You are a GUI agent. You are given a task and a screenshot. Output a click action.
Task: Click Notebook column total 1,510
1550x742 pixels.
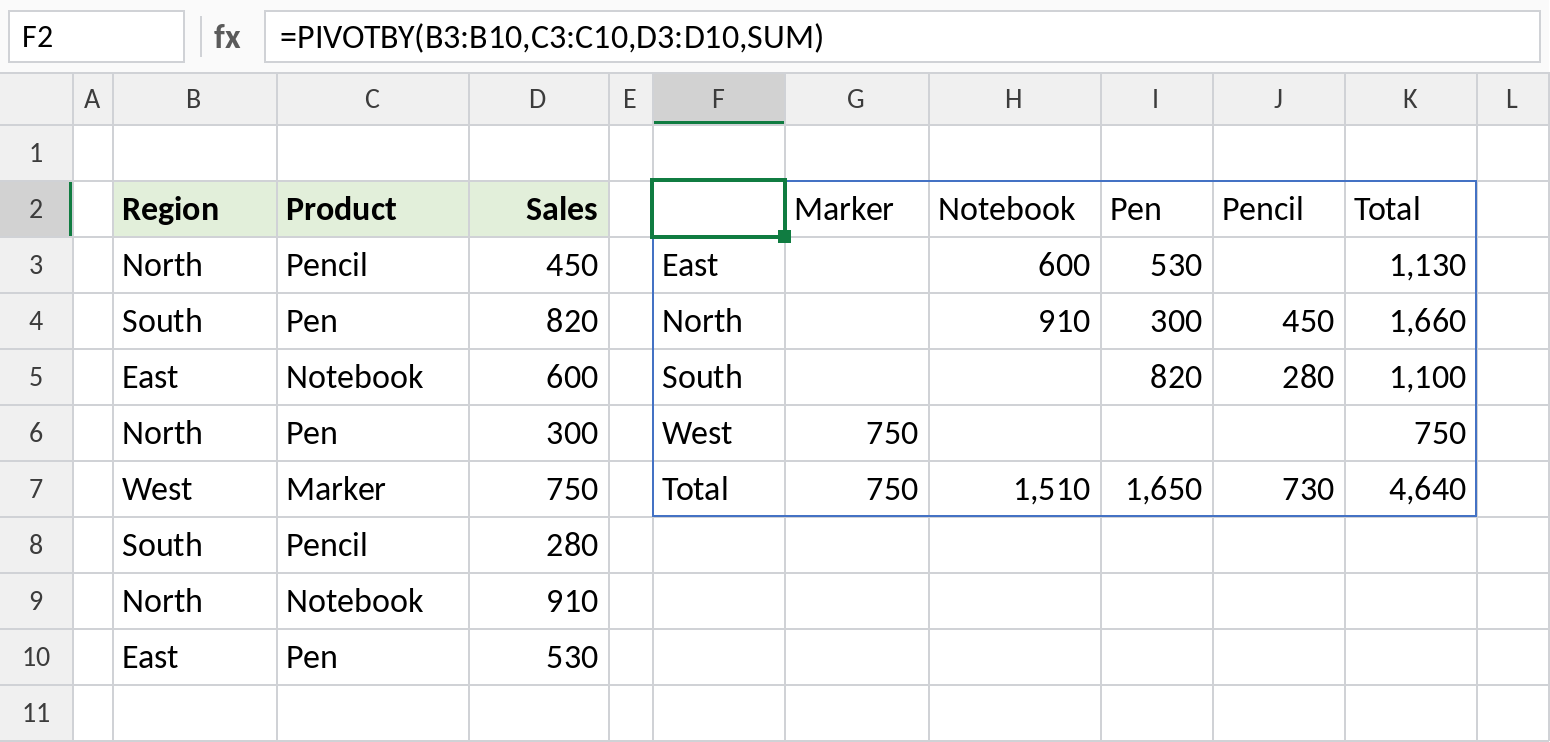click(x=1015, y=489)
